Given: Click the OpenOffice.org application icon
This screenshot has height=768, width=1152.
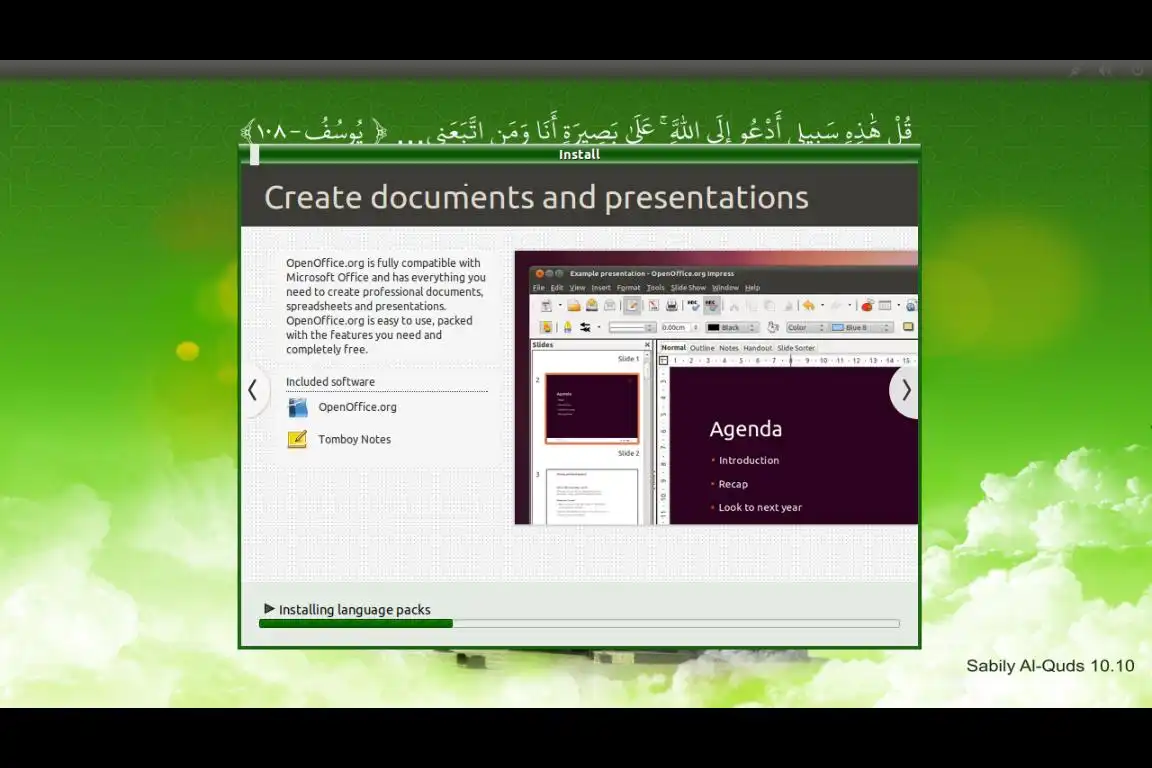Looking at the screenshot, I should point(298,407).
